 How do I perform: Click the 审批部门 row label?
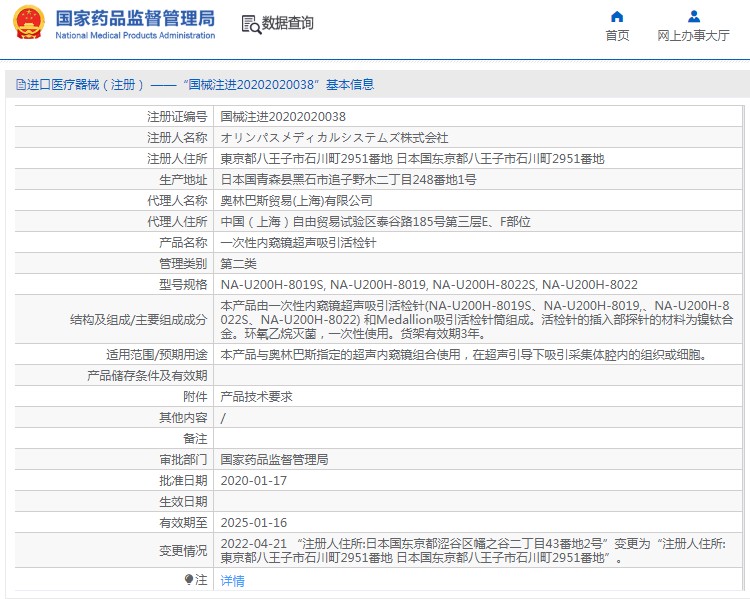tap(183, 460)
